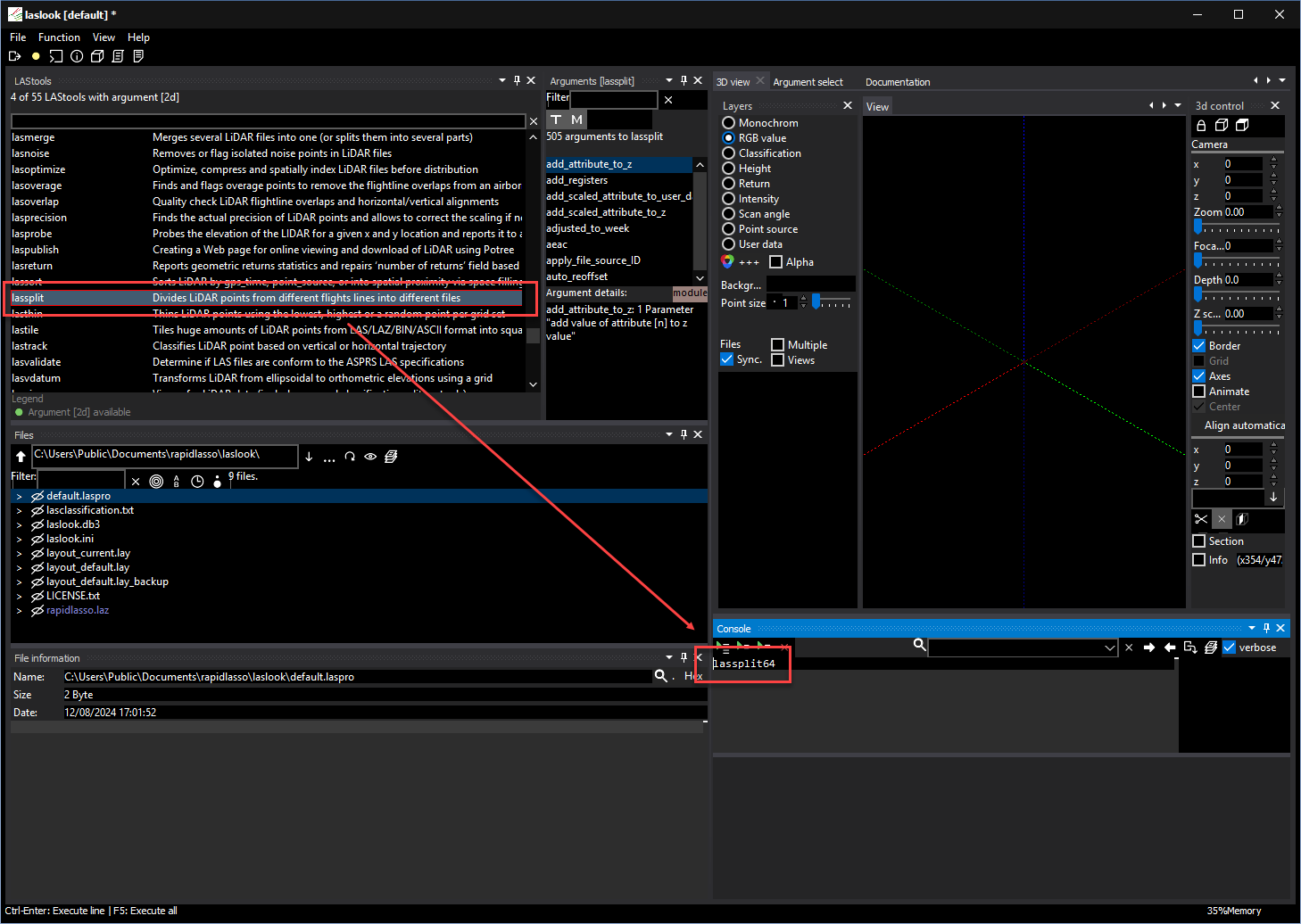Go up one folder in Files panel
This screenshot has height=924, width=1301.
pyautogui.click(x=21, y=457)
